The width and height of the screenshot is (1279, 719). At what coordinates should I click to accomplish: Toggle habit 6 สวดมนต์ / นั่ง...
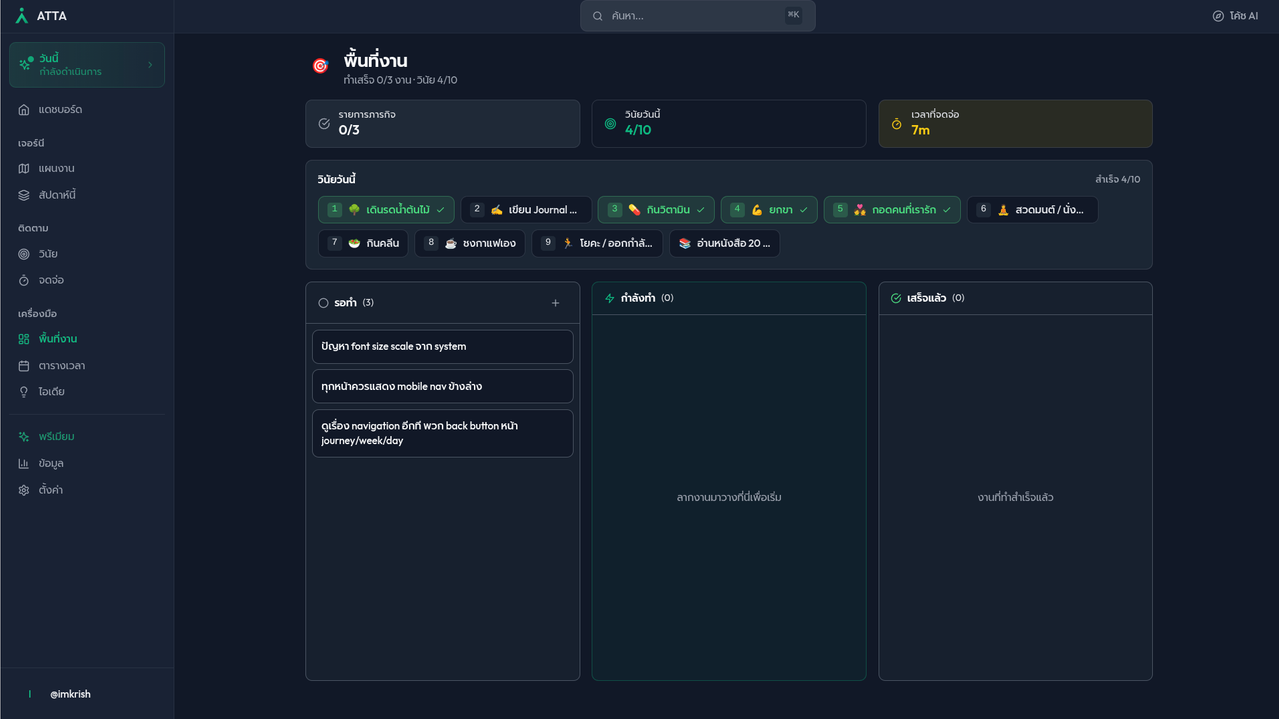click(1032, 210)
